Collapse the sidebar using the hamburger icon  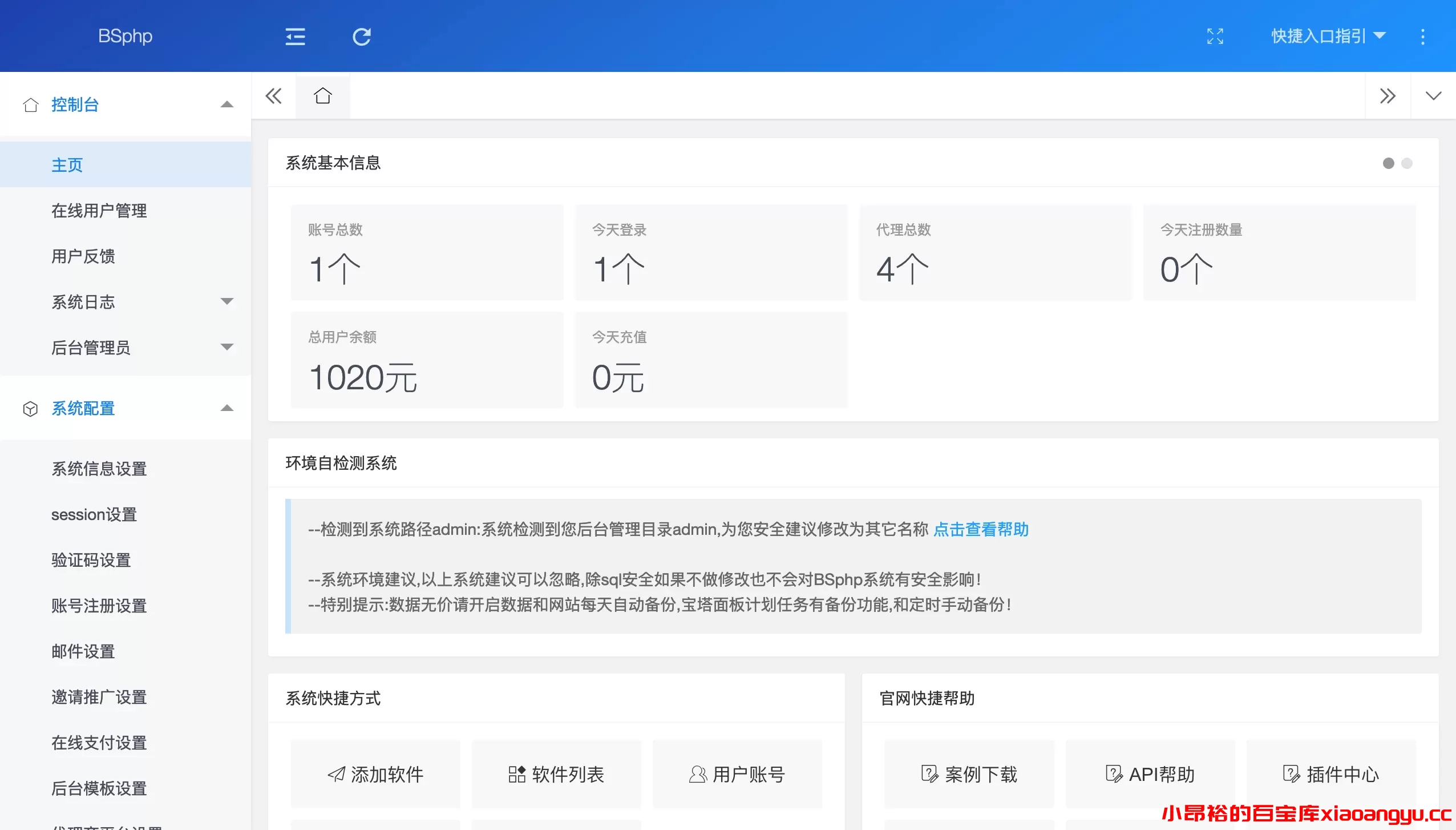tap(295, 36)
